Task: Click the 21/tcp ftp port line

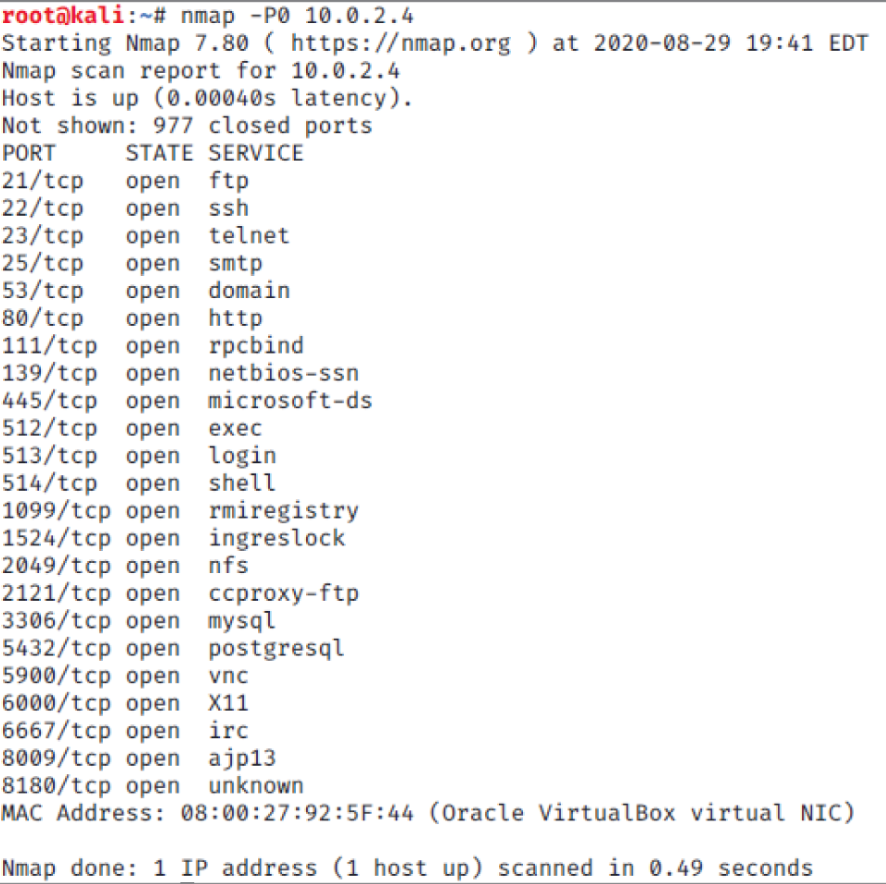Action: 125,181
